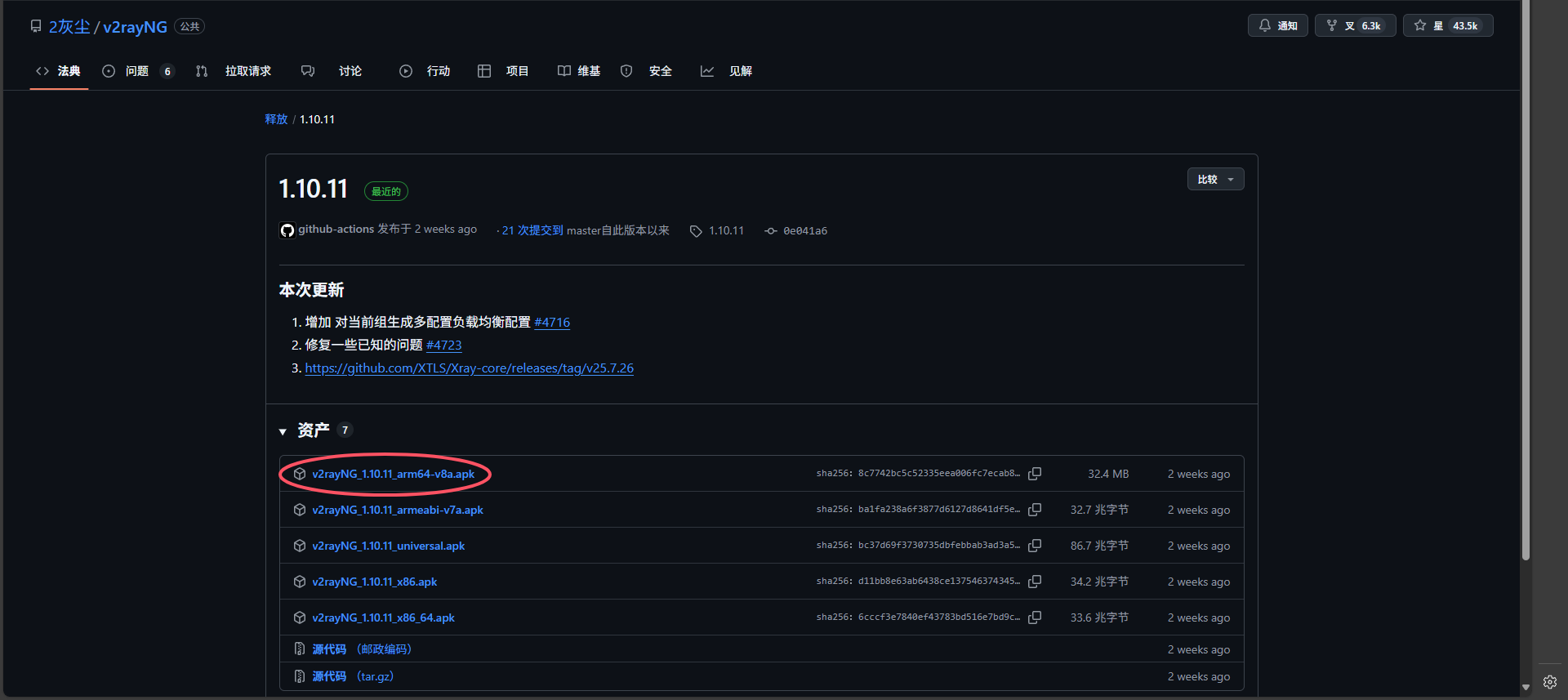1568x700 pixels.
Task: Open the 行动 actions tab
Action: (x=425, y=71)
